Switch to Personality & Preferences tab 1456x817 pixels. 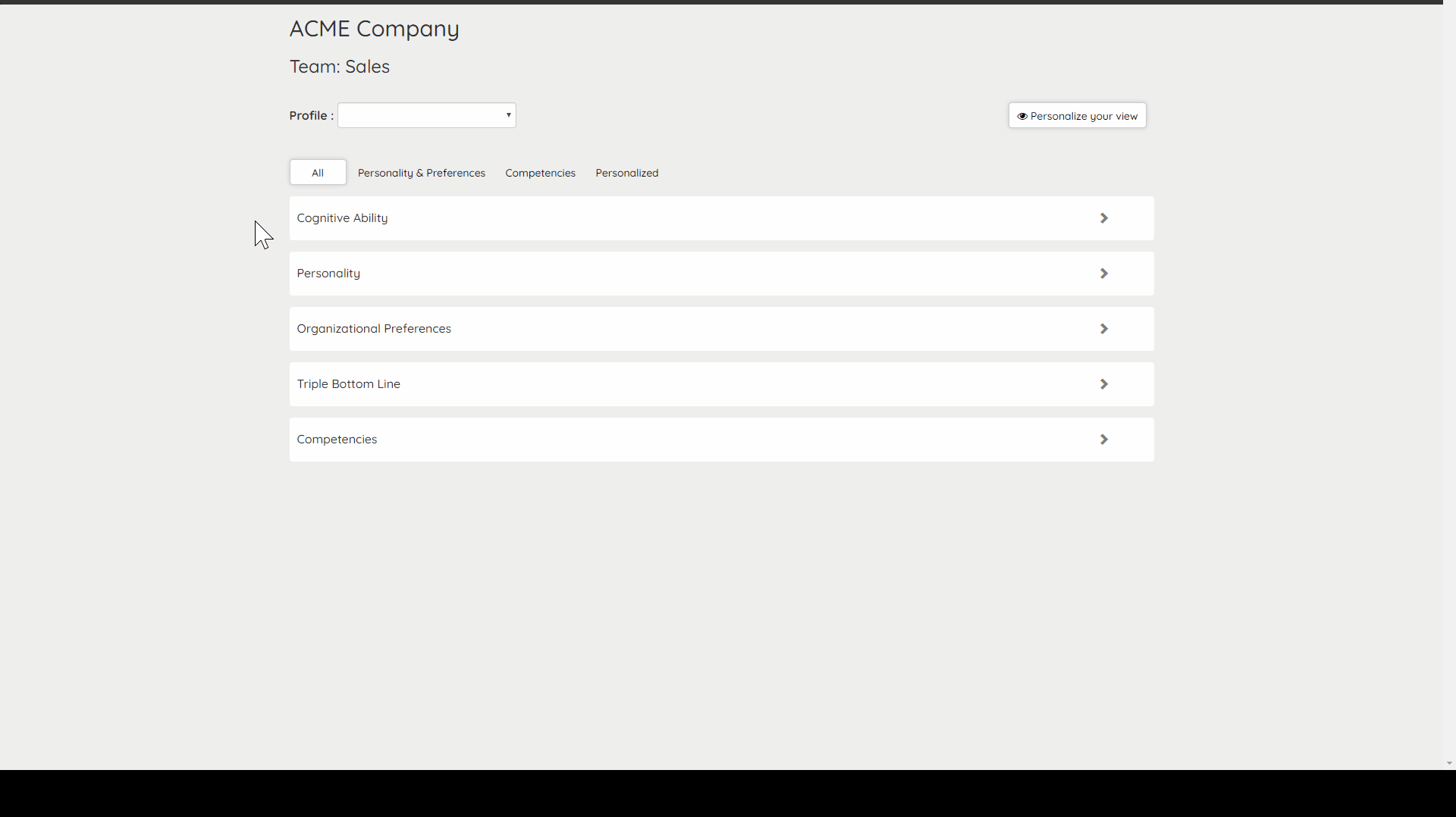click(422, 173)
